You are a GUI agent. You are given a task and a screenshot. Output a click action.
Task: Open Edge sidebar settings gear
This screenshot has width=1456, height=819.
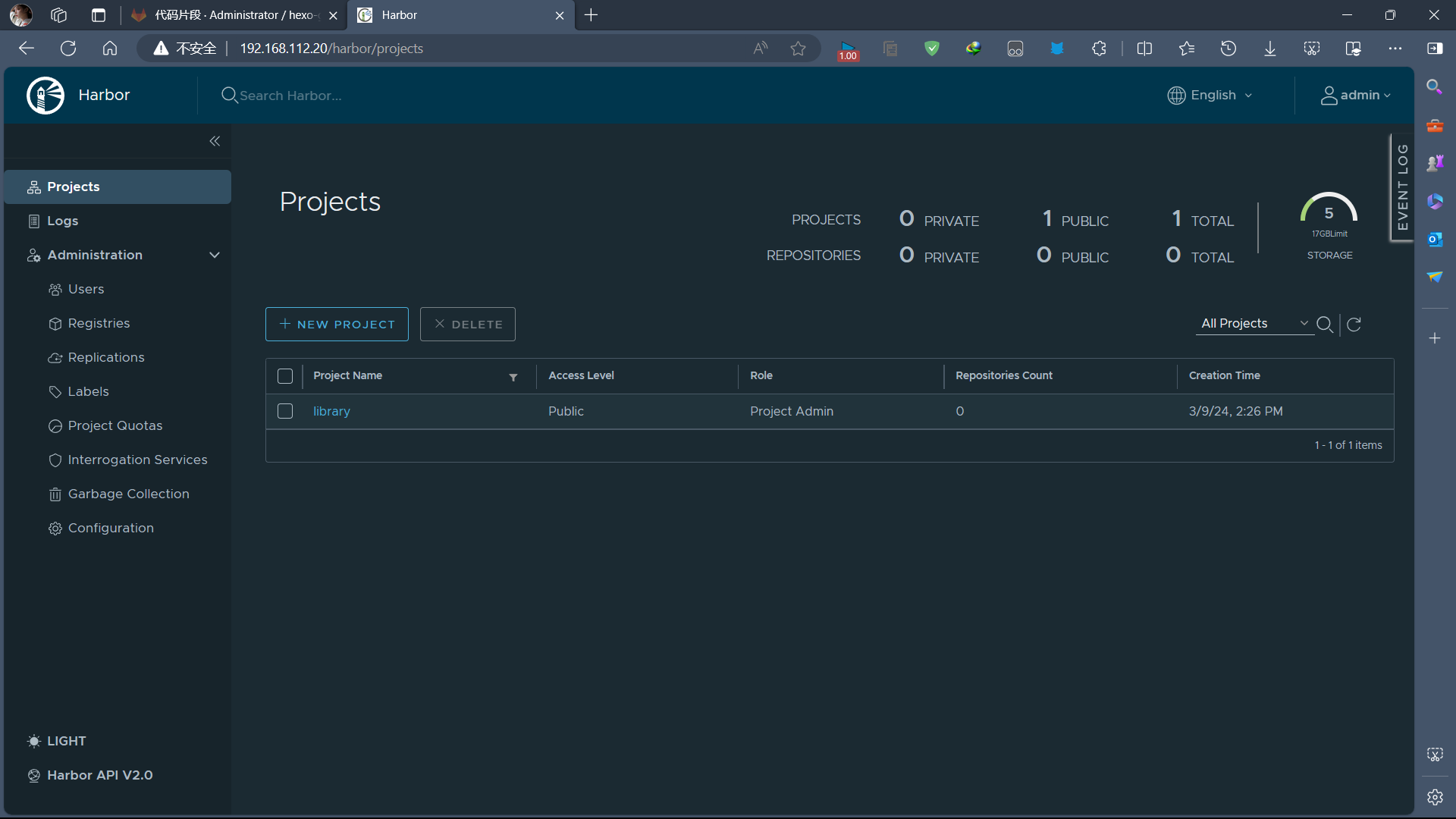pos(1435,797)
